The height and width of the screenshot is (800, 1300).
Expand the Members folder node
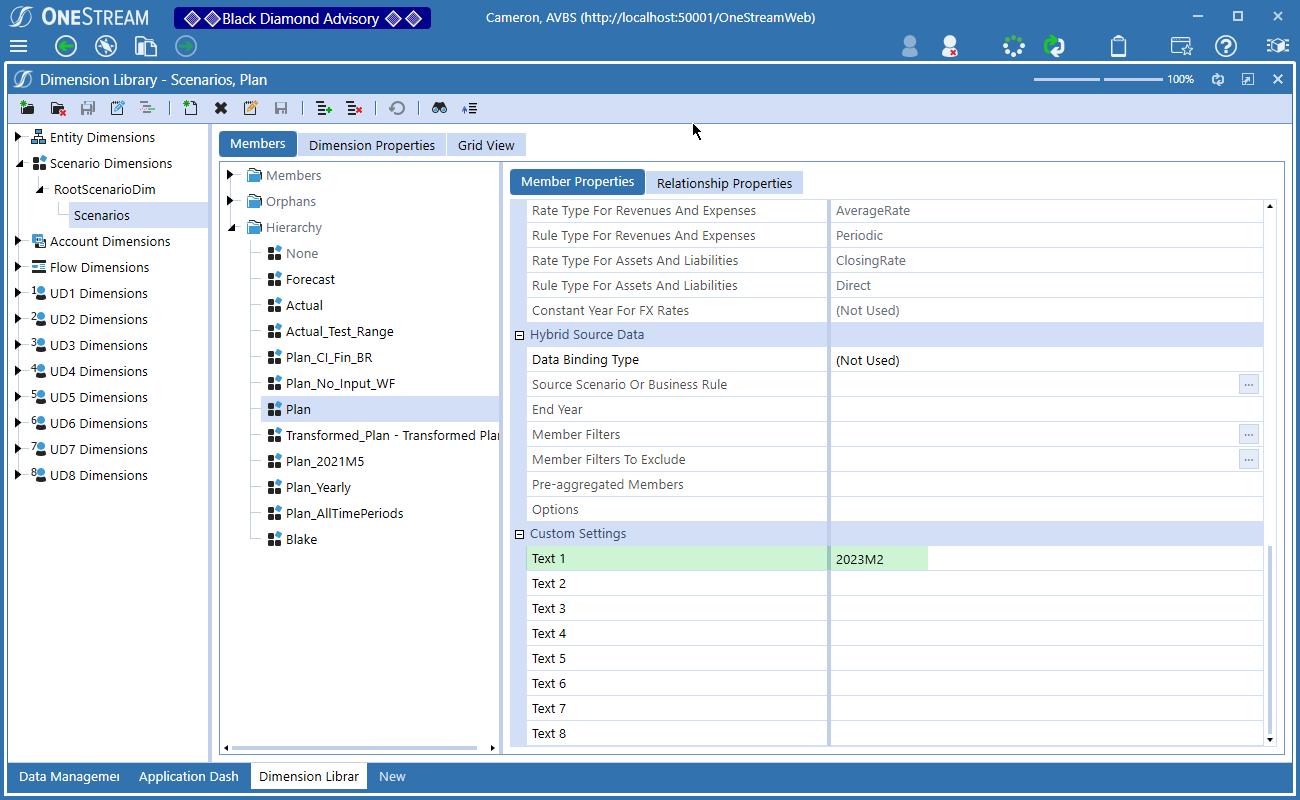pyautogui.click(x=230, y=175)
